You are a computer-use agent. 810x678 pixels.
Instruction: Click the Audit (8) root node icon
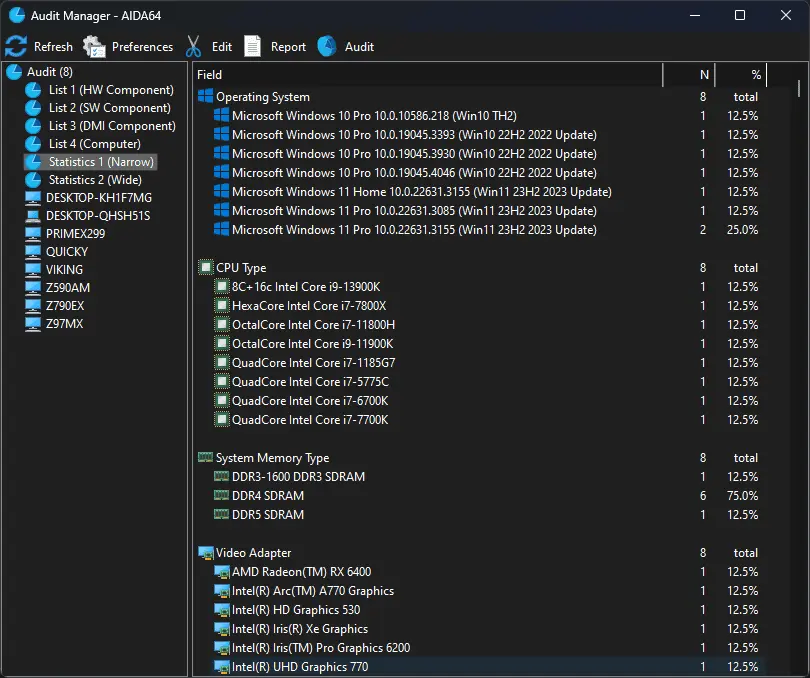coord(14,72)
